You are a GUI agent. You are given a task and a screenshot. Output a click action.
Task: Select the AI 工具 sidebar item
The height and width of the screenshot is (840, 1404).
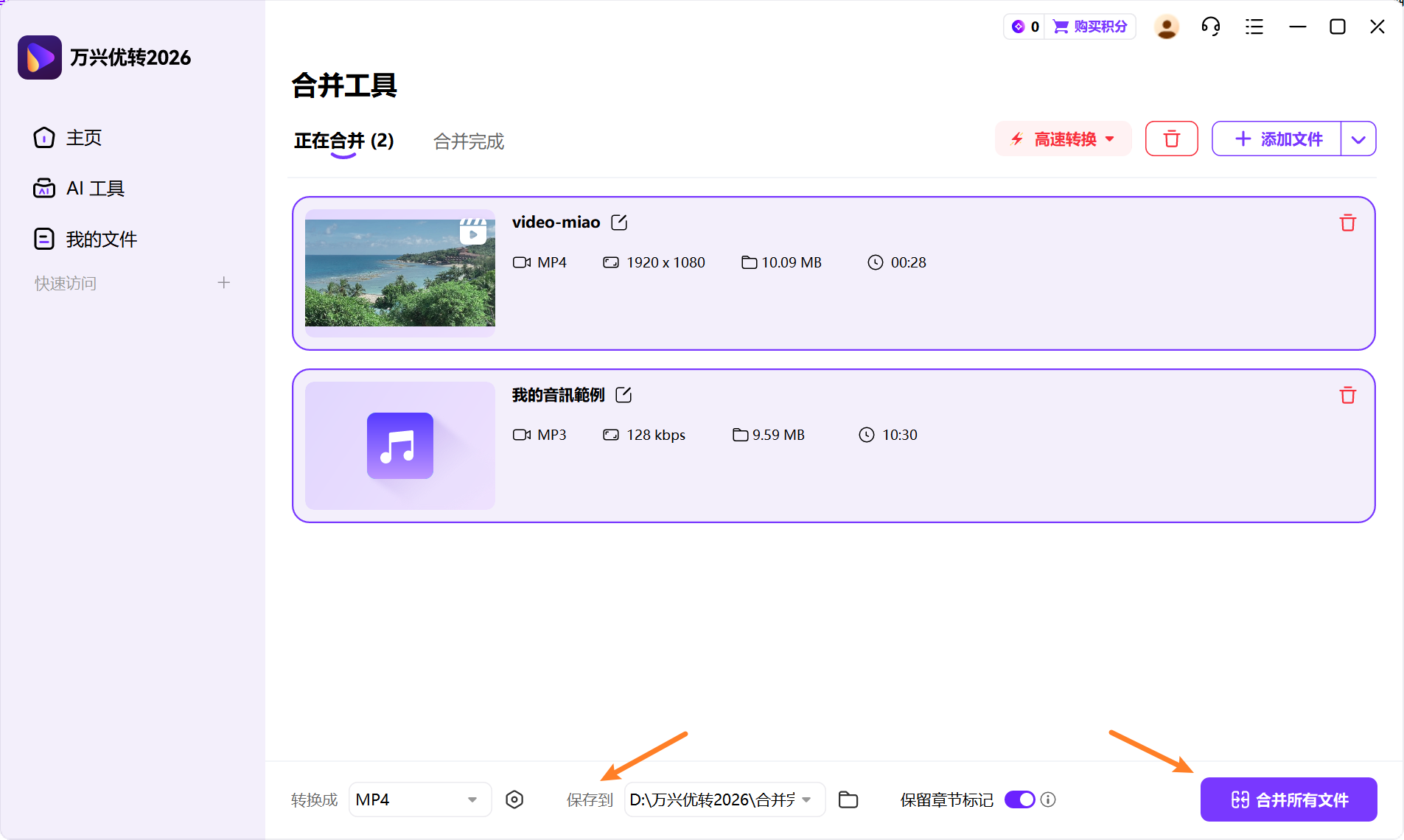pyautogui.click(x=94, y=187)
